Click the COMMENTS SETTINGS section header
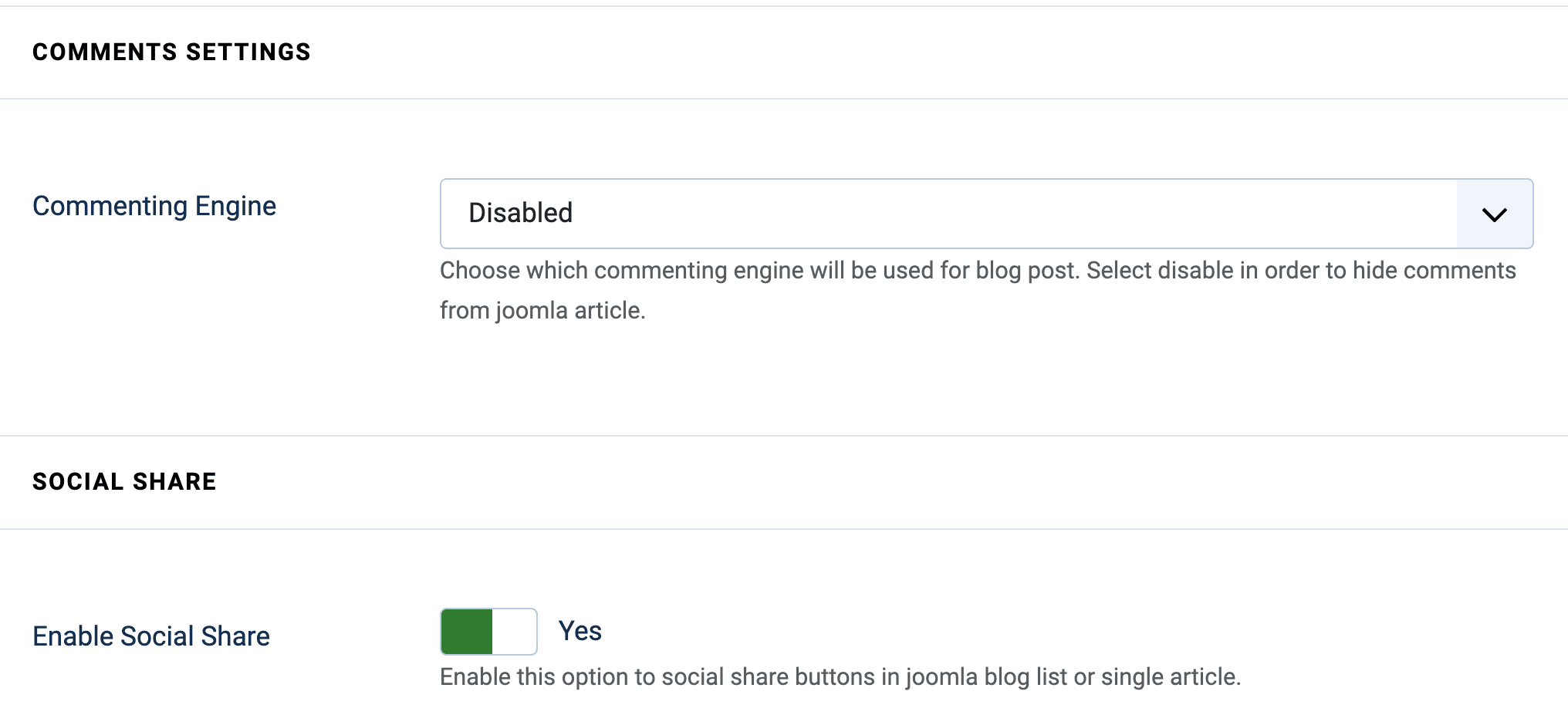1568x725 pixels. tap(171, 52)
